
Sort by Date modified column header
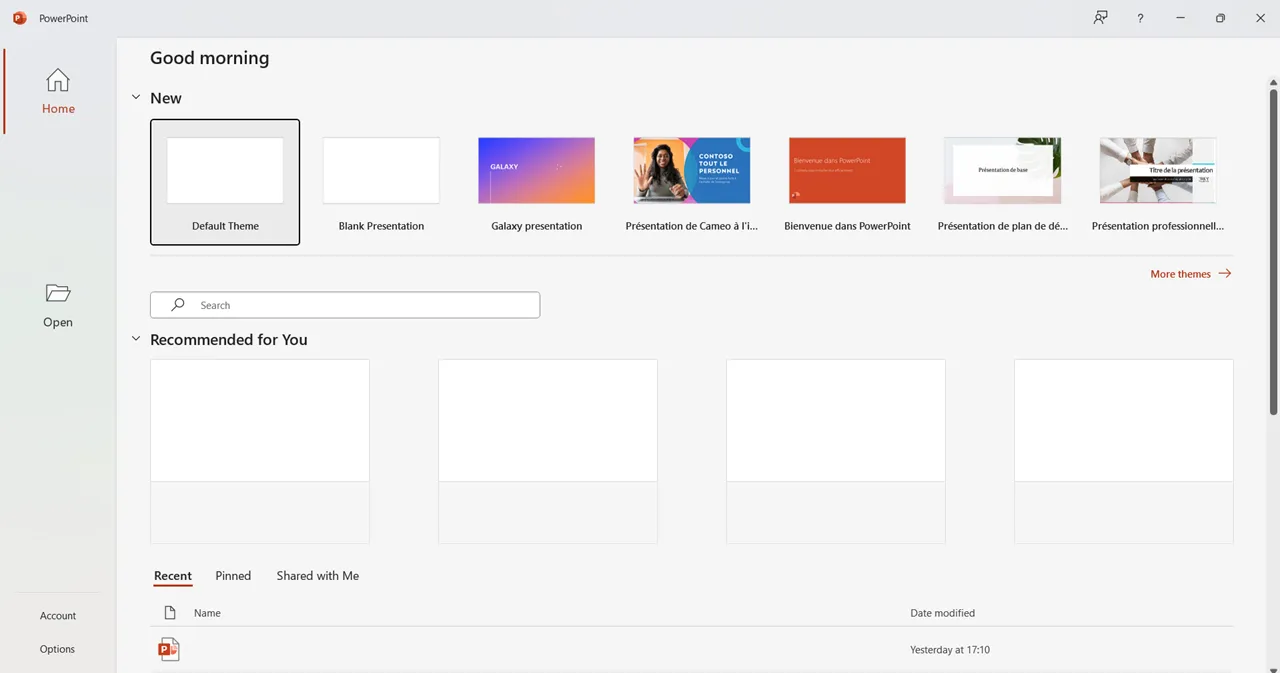tap(942, 613)
